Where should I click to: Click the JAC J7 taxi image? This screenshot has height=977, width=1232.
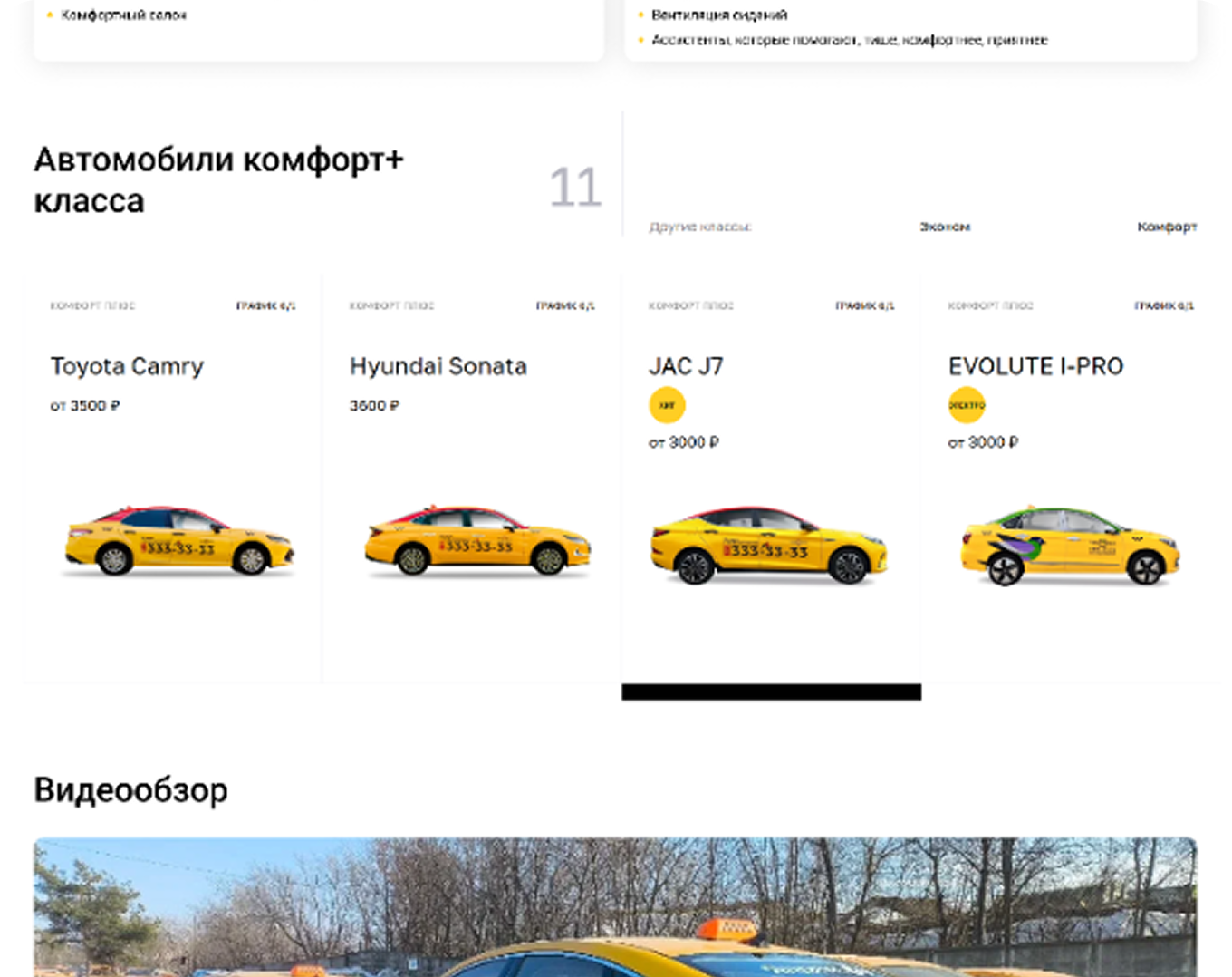[768, 545]
